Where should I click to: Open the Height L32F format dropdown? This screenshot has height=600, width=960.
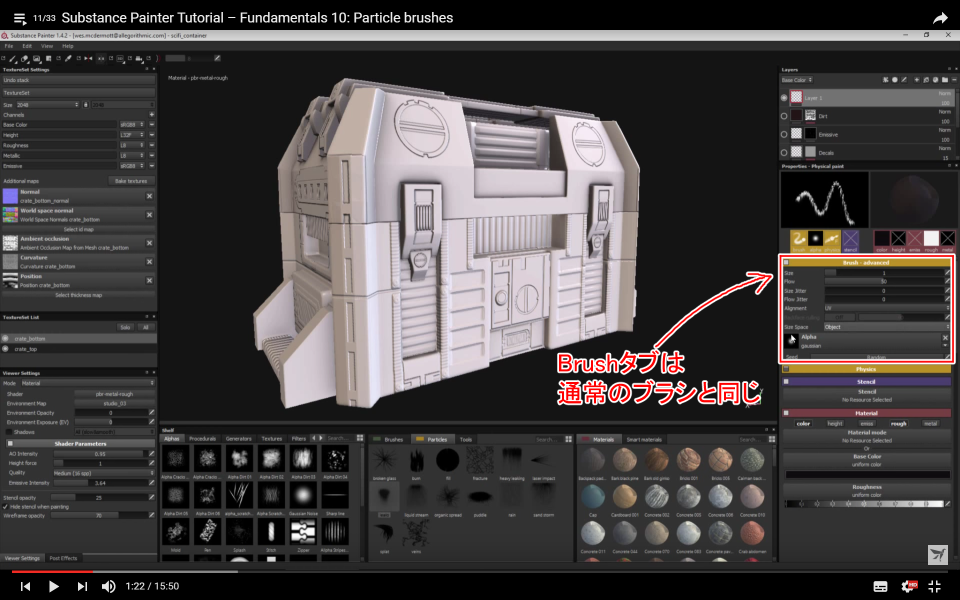[x=132, y=135]
